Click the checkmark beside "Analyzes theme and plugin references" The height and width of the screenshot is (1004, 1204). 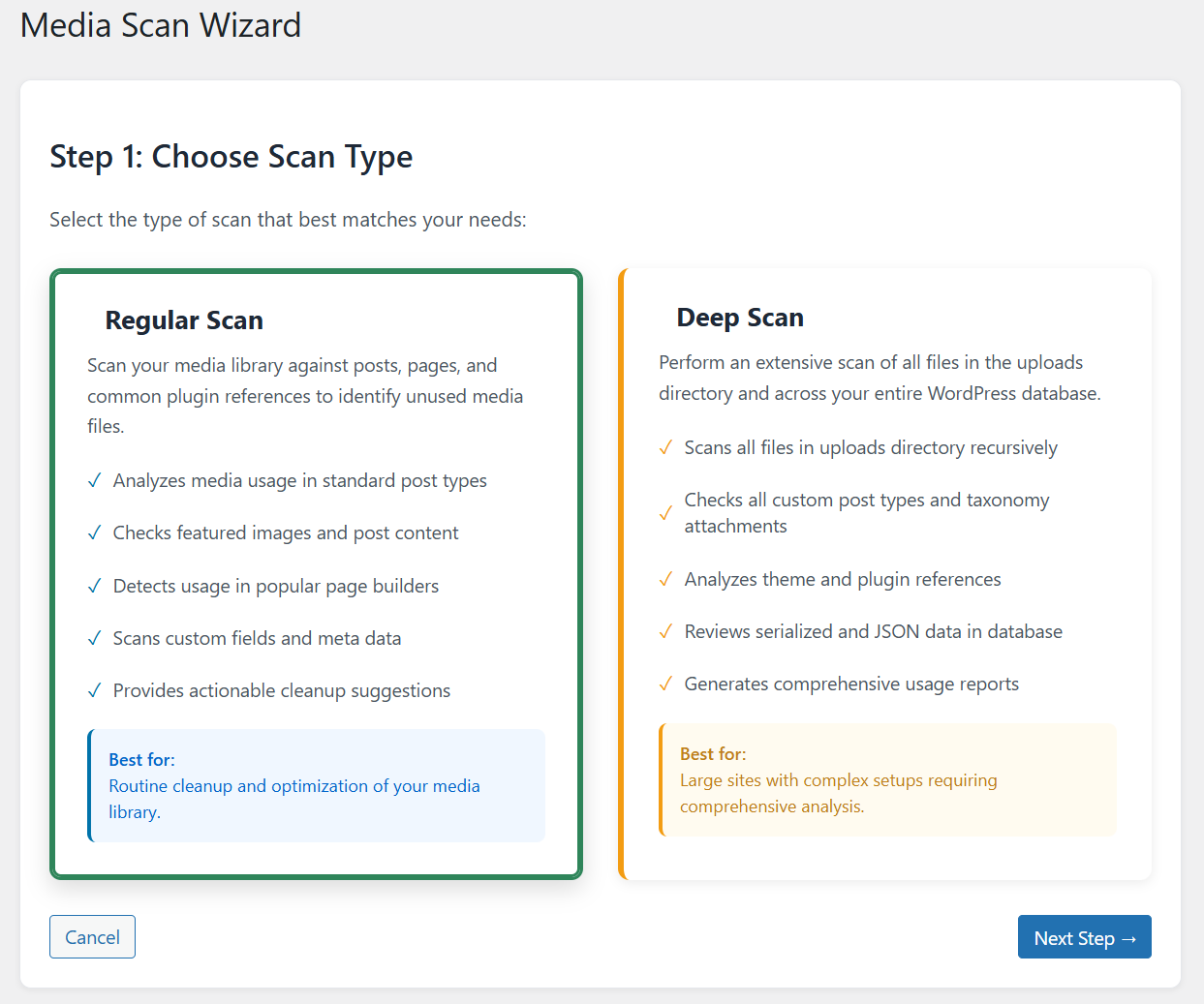click(x=665, y=579)
